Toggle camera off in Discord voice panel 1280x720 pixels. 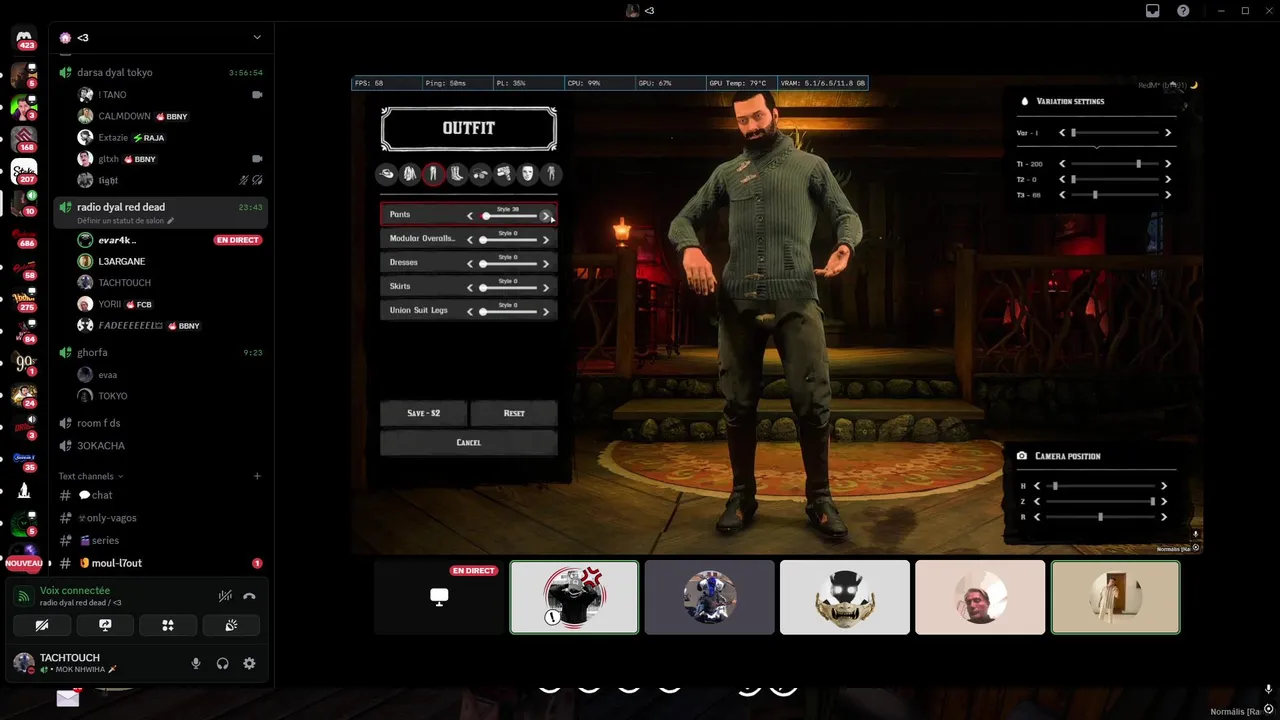point(42,625)
